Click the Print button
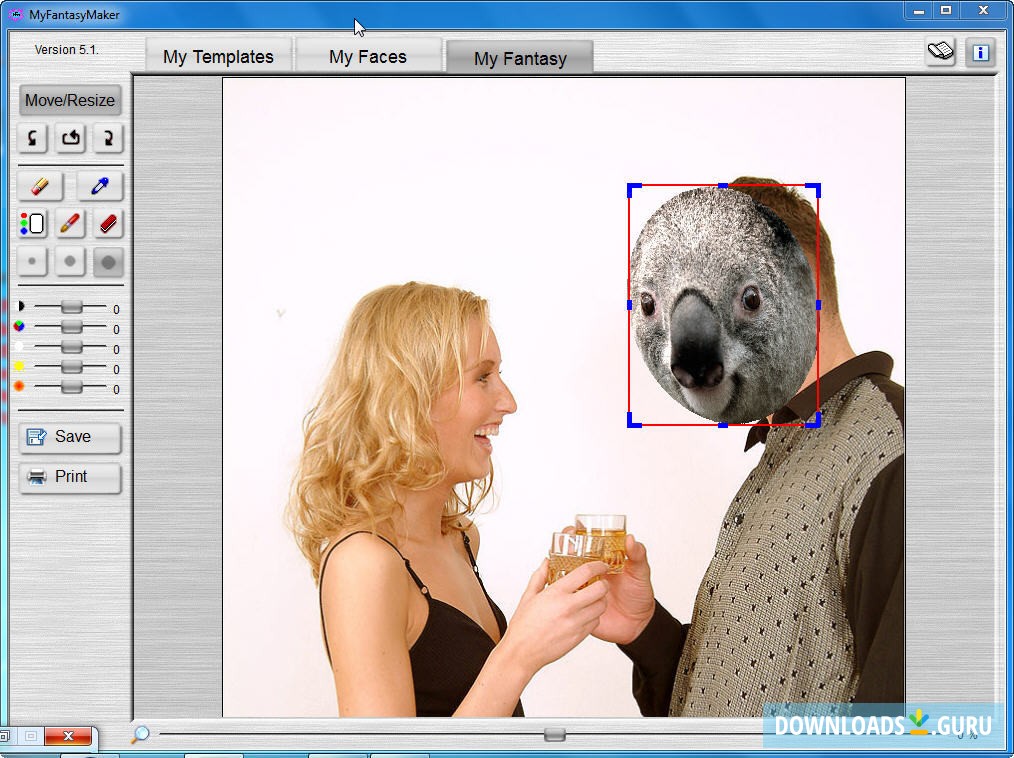Viewport: 1014px width, 758px height. tap(70, 477)
